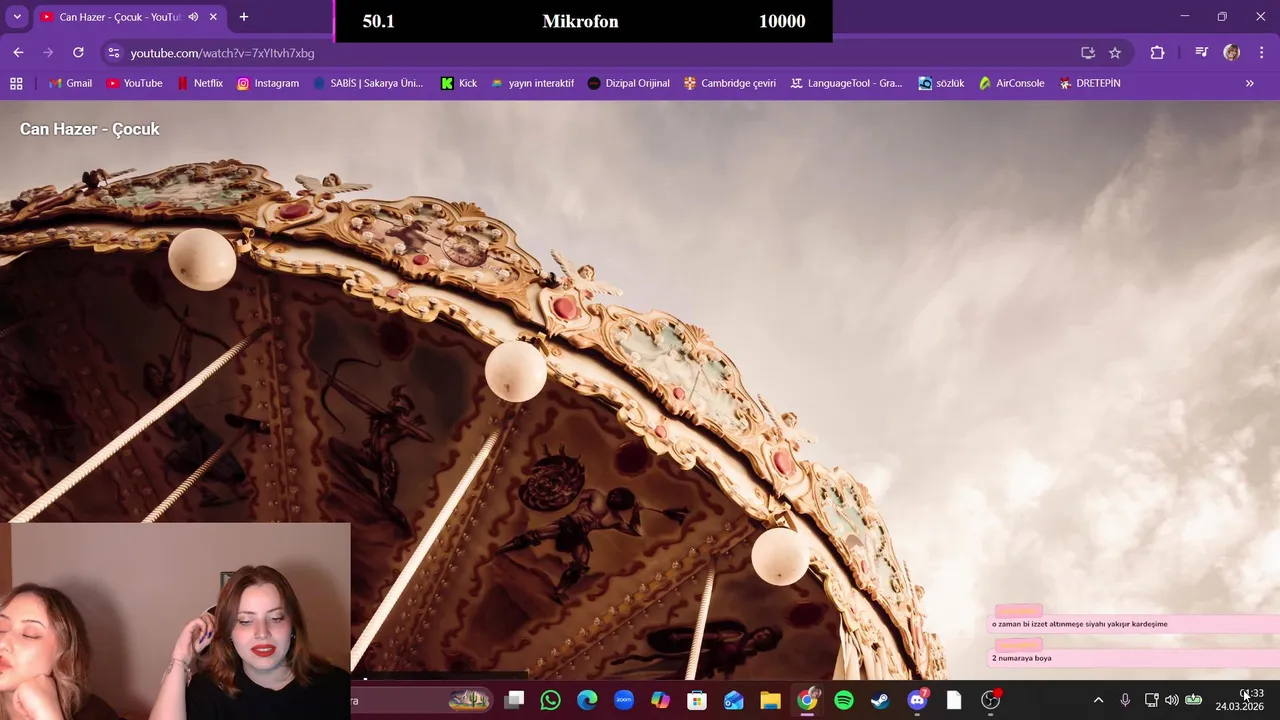Mute the tab via its speaker icon
Viewport: 1280px width, 720px height.
(x=193, y=17)
